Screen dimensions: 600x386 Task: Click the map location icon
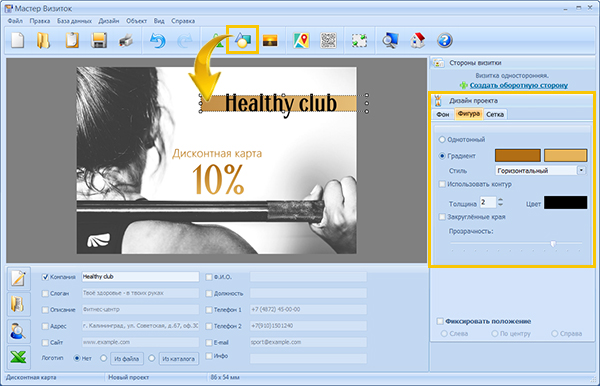pos(301,40)
